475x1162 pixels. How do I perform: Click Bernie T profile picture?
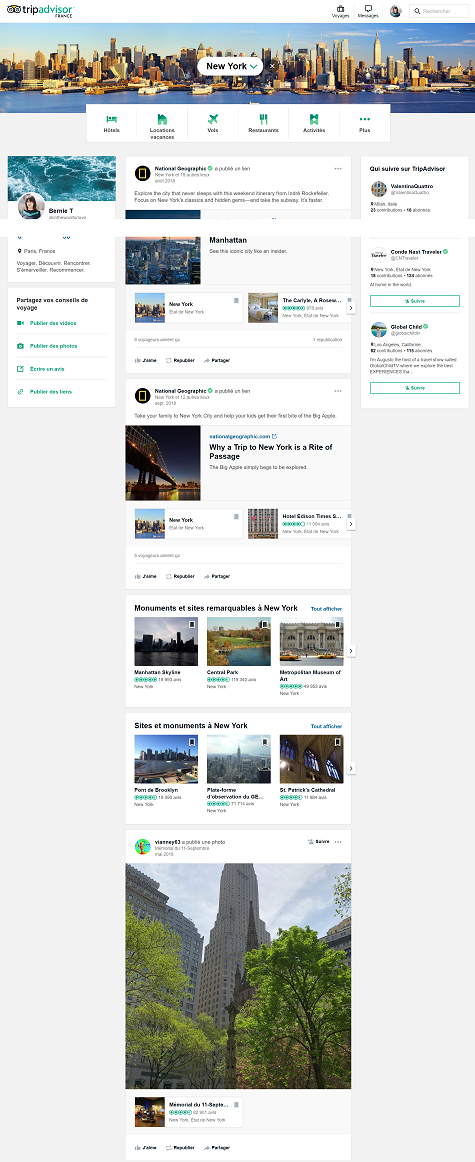click(31, 206)
